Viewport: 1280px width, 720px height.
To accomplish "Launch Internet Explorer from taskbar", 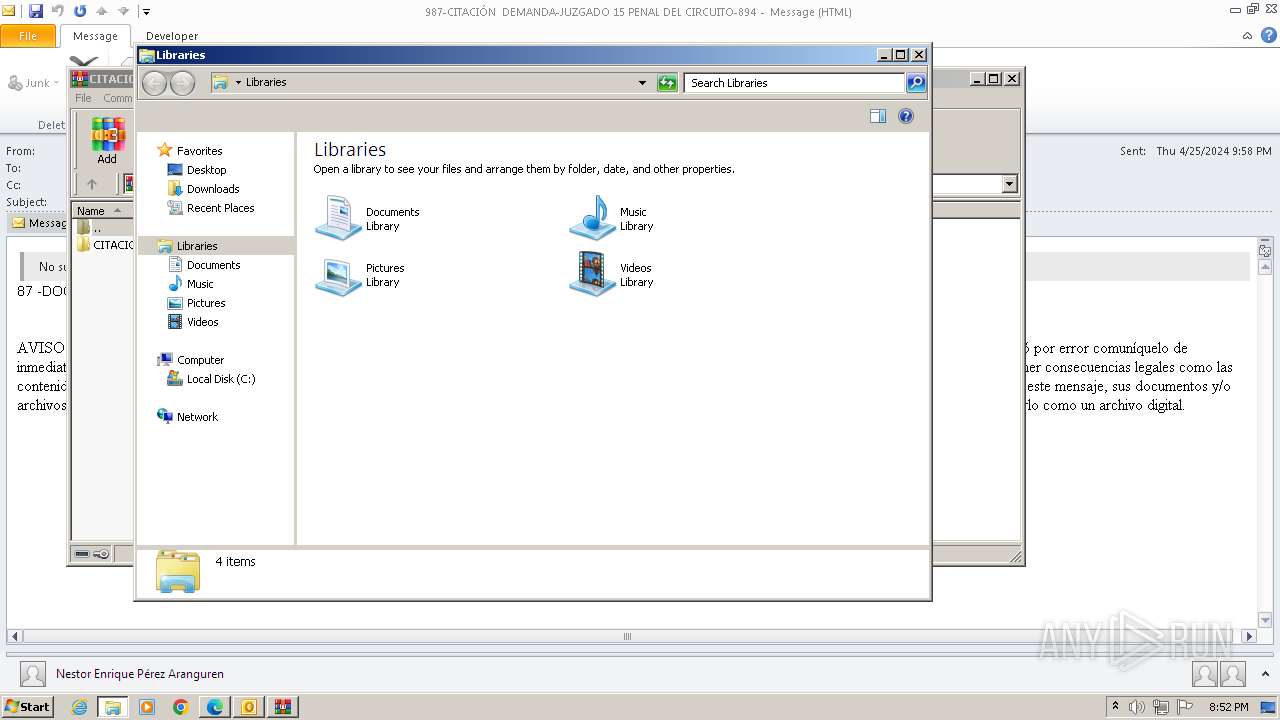I will (80, 707).
